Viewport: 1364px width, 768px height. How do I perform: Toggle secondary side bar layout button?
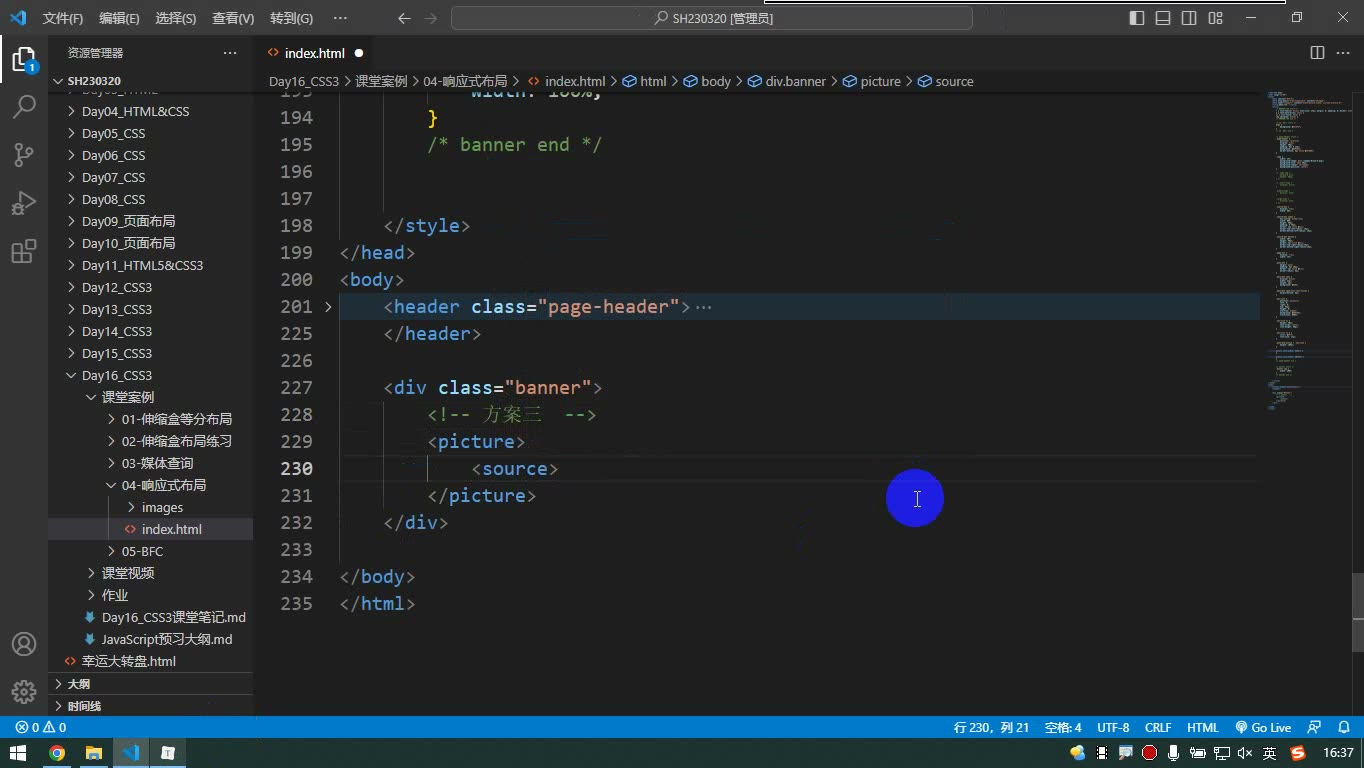coord(1189,18)
